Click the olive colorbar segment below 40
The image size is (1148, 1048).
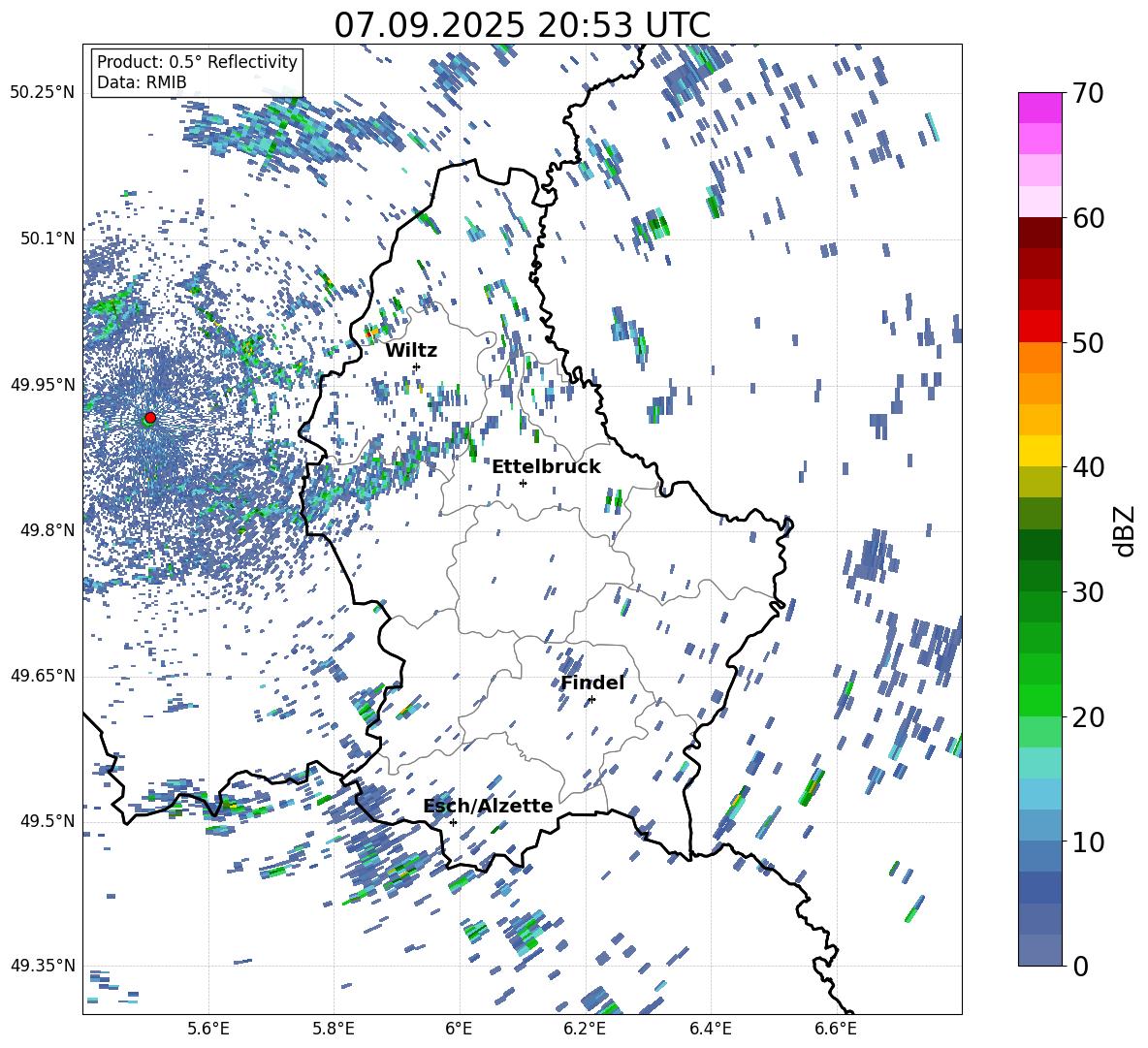1039,482
